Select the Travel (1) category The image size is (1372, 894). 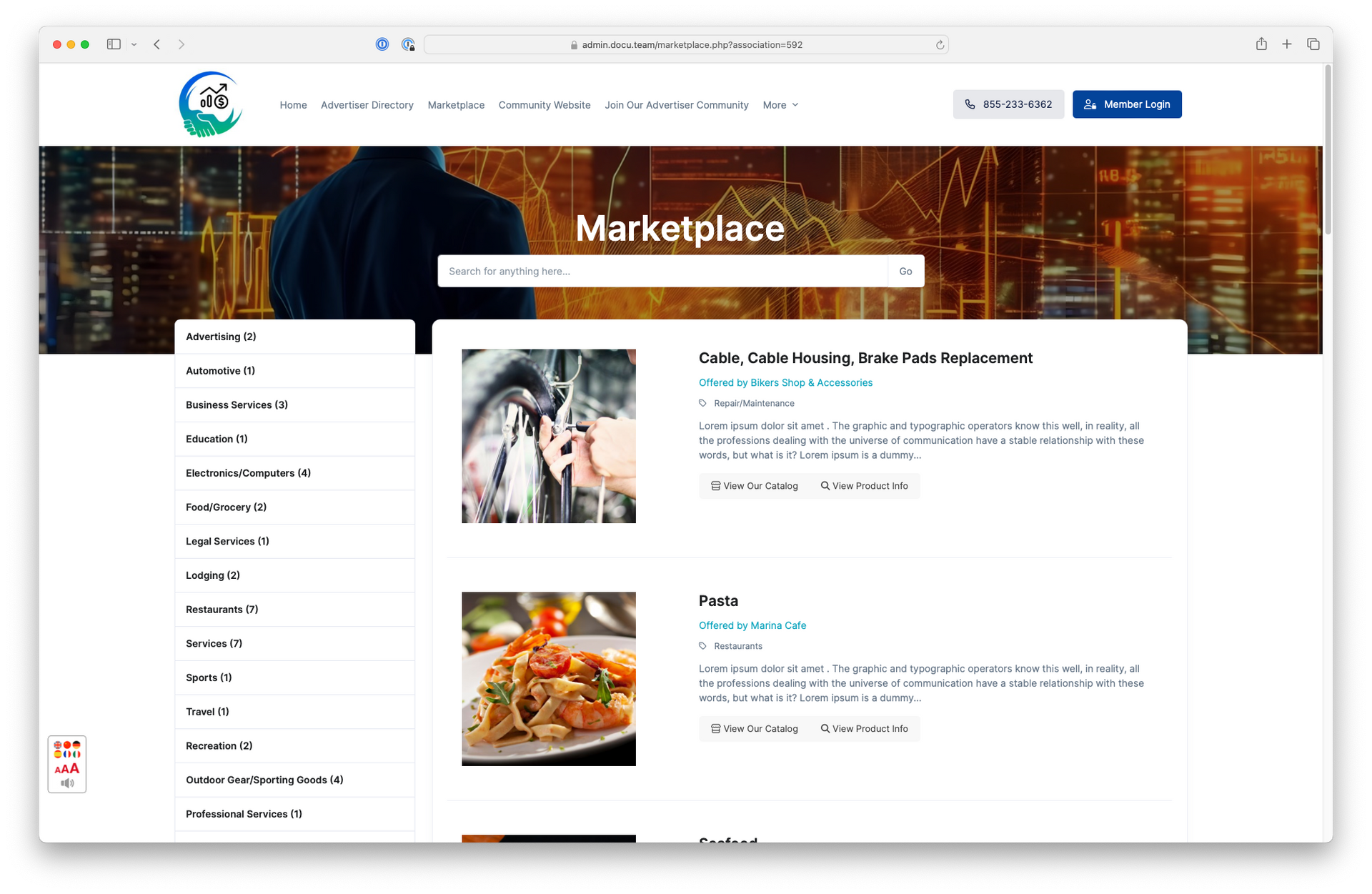click(294, 712)
